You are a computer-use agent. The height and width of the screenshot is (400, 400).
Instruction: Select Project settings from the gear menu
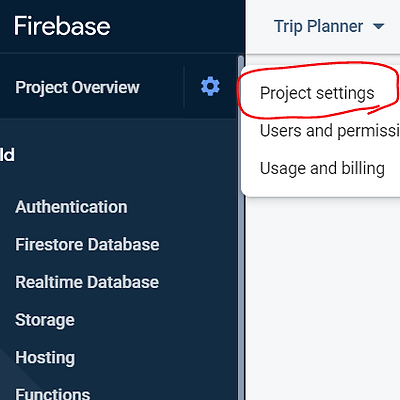point(317,93)
